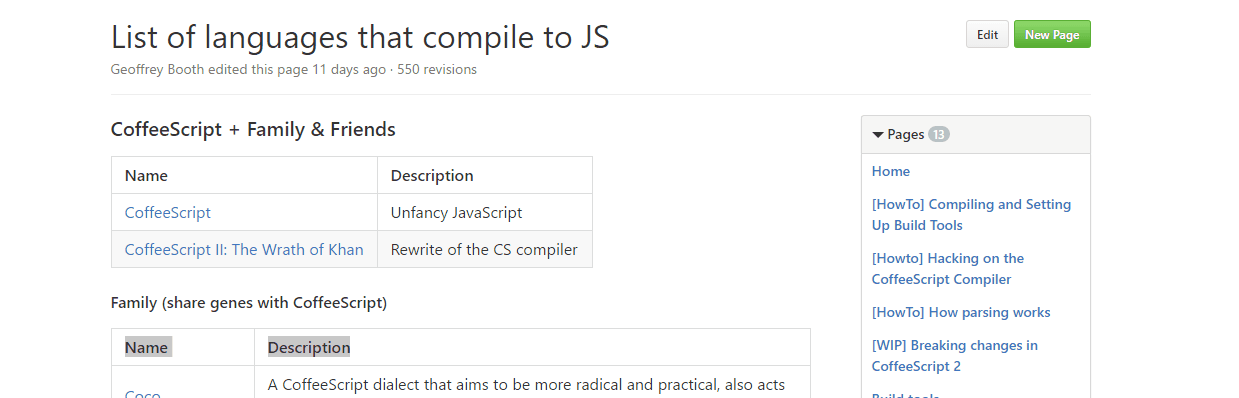This screenshot has width=1239, height=398.
Task: Click the highlighted Name column header
Action: [147, 347]
